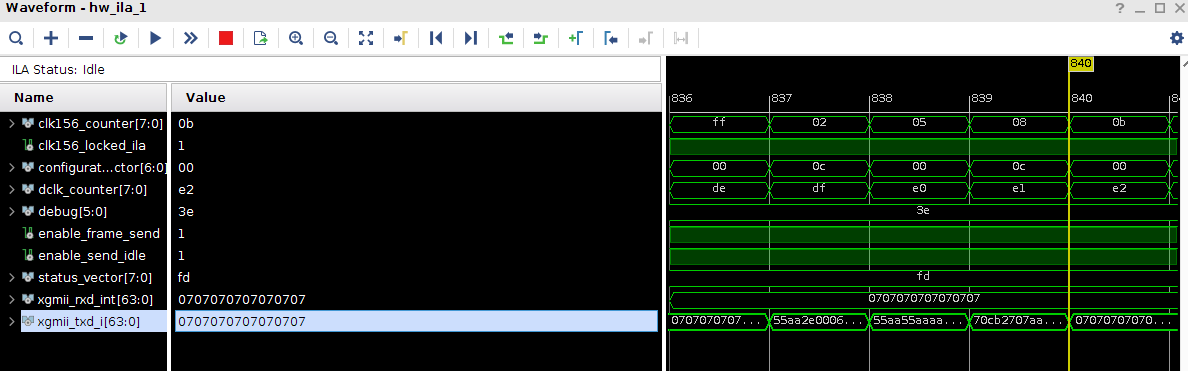Screen dimensions: 1188x371
Task: Click the ILA Status: Idle field
Action: (x=330, y=70)
